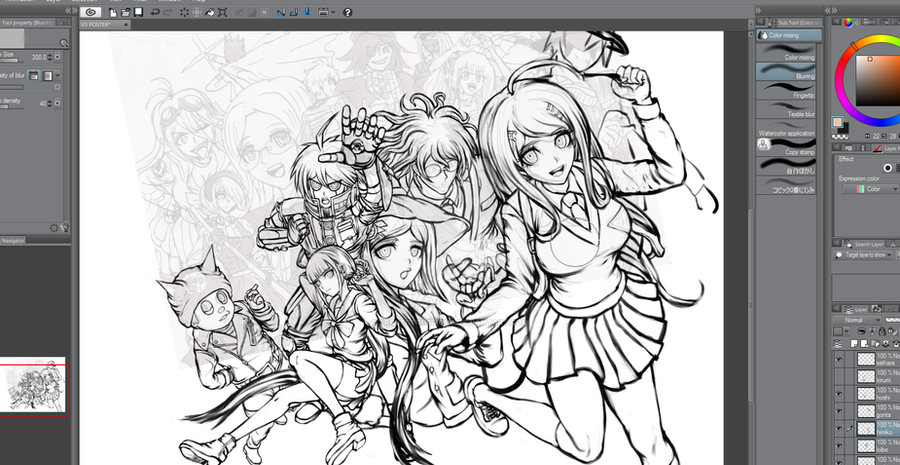This screenshot has width=900, height=465.
Task: Hide the gonta layer
Action: click(x=839, y=411)
